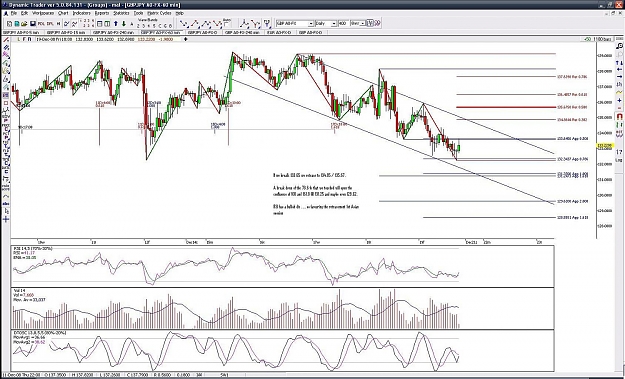
Task: Select the trend line drawing tool
Action: pyautogui.click(x=6, y=39)
